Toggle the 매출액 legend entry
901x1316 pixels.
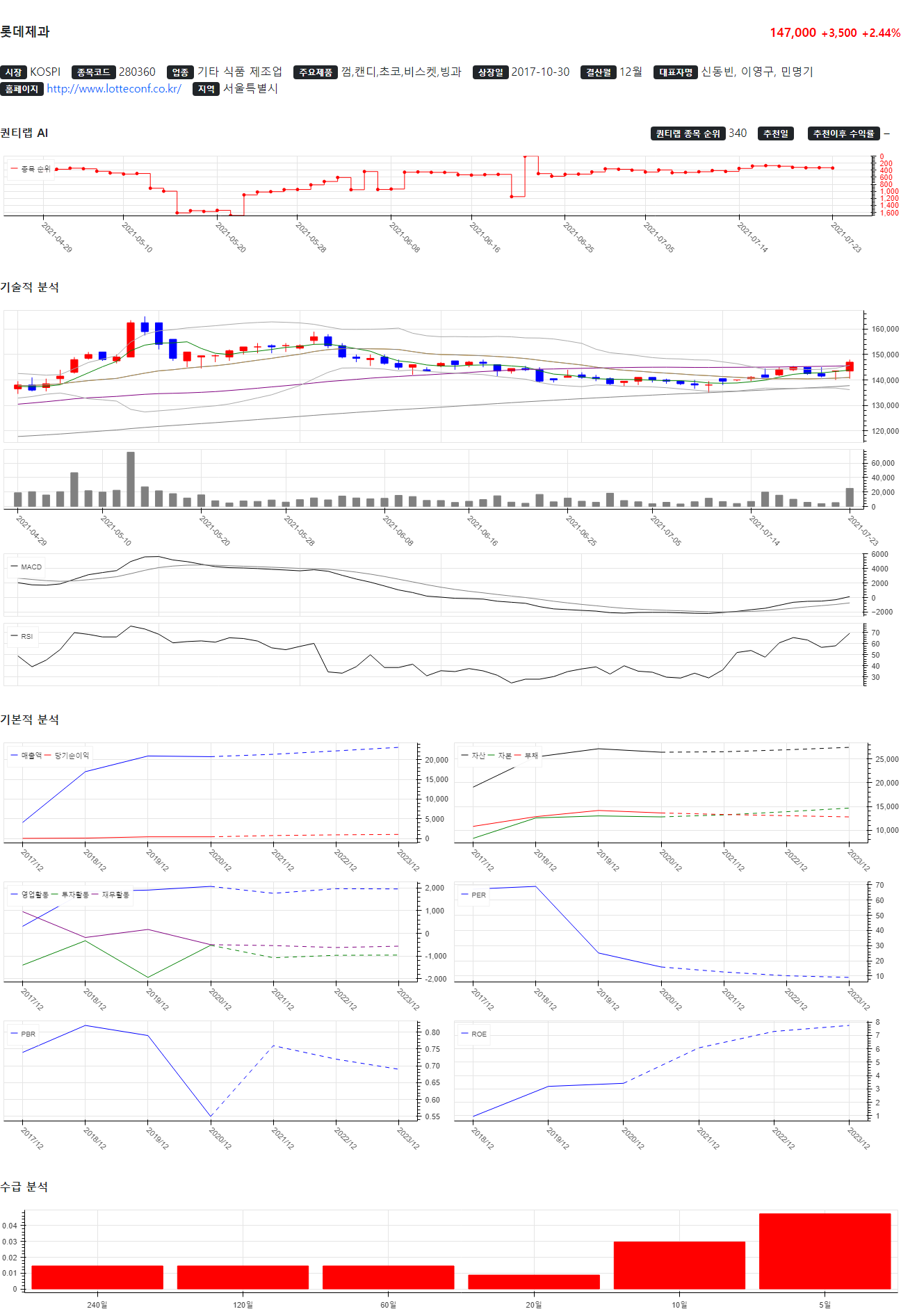point(26,756)
